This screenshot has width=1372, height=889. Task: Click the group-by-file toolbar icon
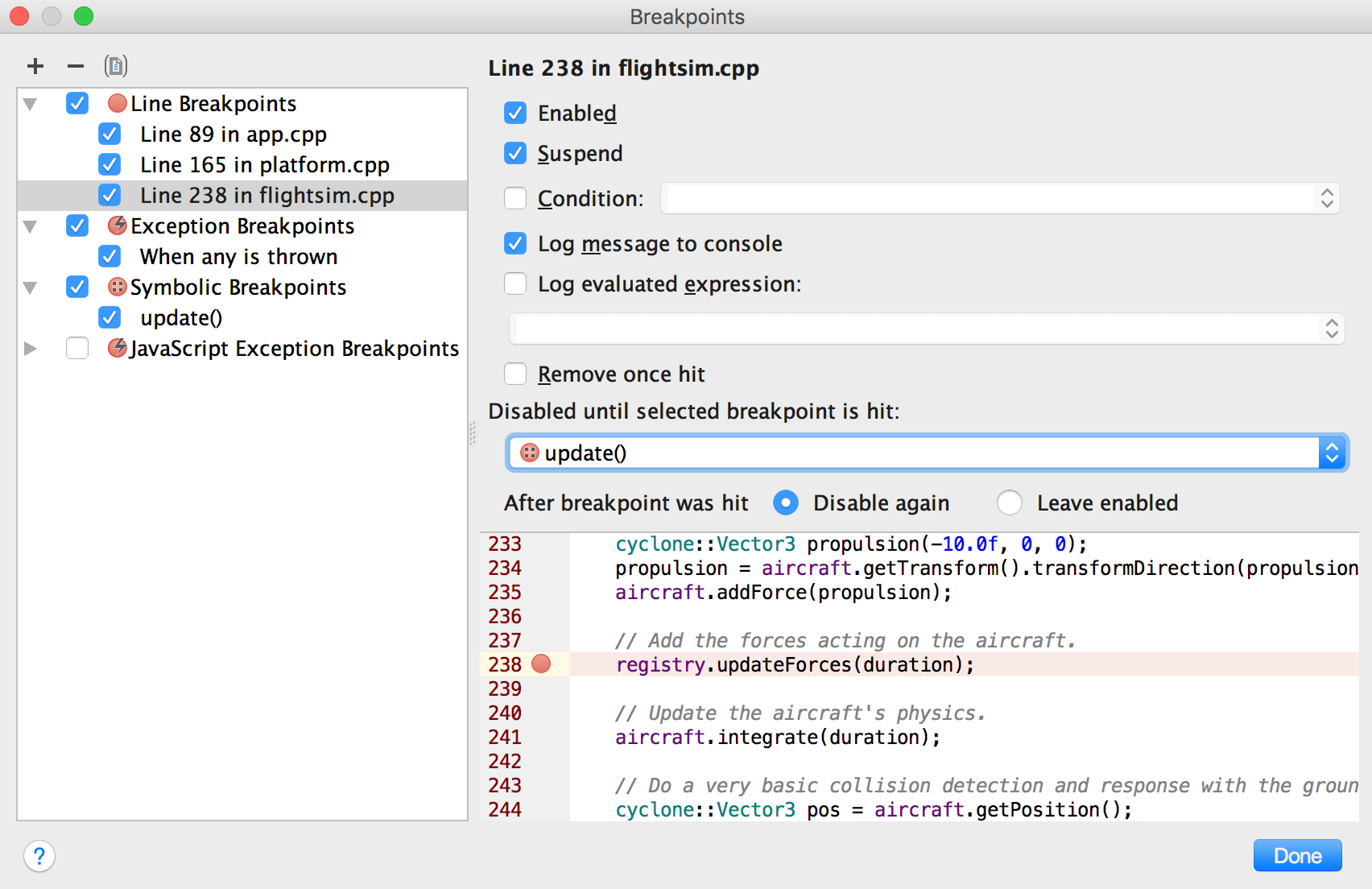(116, 66)
